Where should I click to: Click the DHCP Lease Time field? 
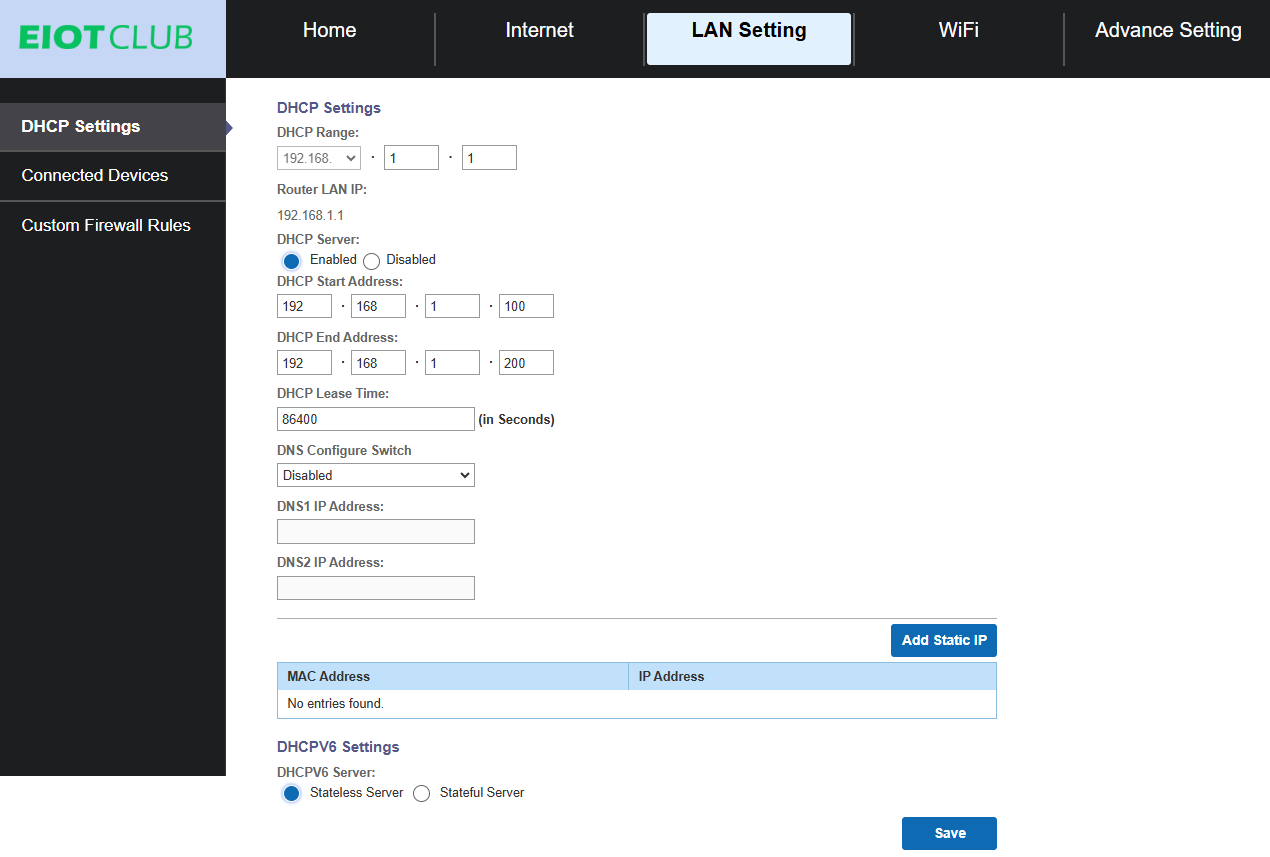pos(375,420)
